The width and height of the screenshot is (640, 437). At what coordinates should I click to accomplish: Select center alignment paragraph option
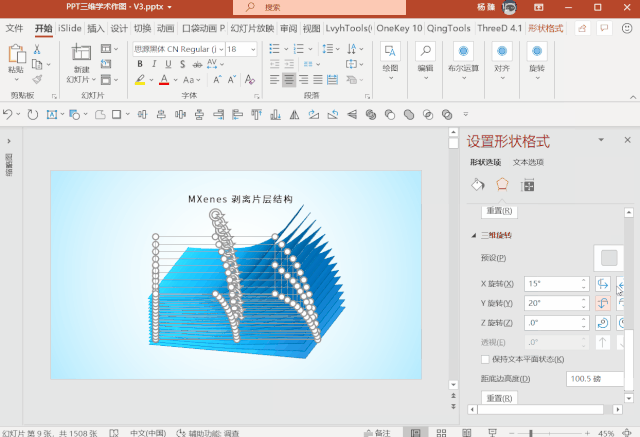(289, 79)
